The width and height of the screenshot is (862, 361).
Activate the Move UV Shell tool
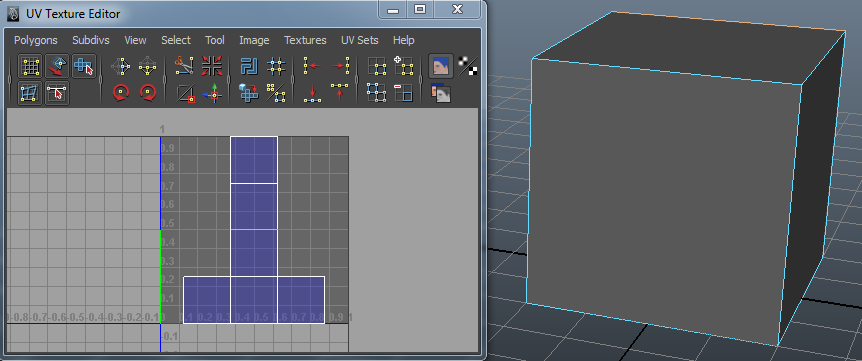84,66
